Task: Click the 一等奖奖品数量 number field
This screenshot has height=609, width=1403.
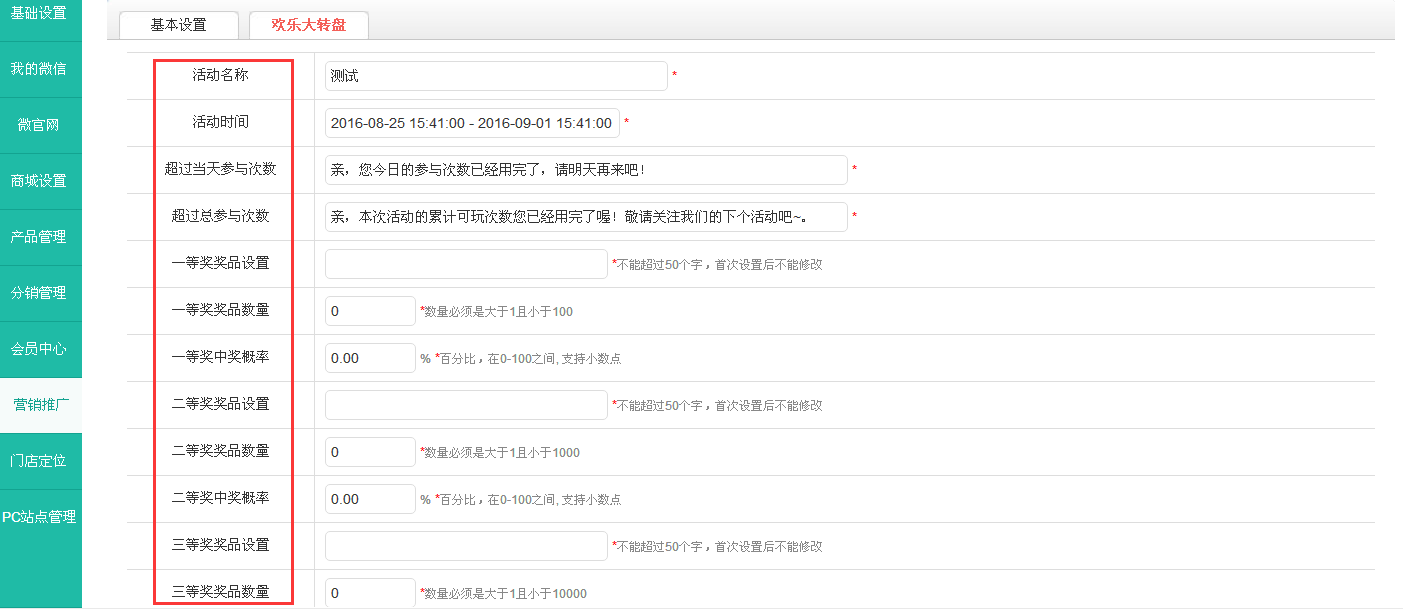Action: tap(369, 311)
